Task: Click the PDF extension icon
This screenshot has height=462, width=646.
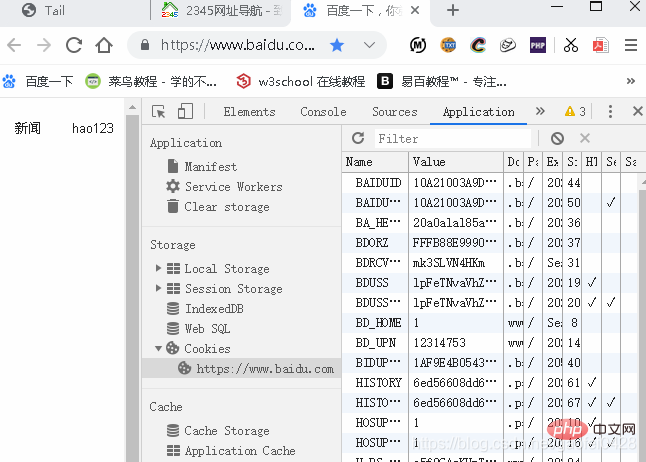Action: [x=601, y=45]
